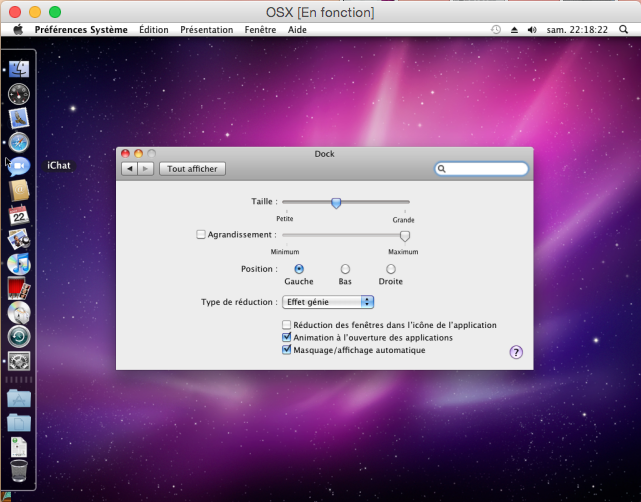Launch Dashboard from the Dock
This screenshot has width=641, height=502.
pyautogui.click(x=19, y=94)
